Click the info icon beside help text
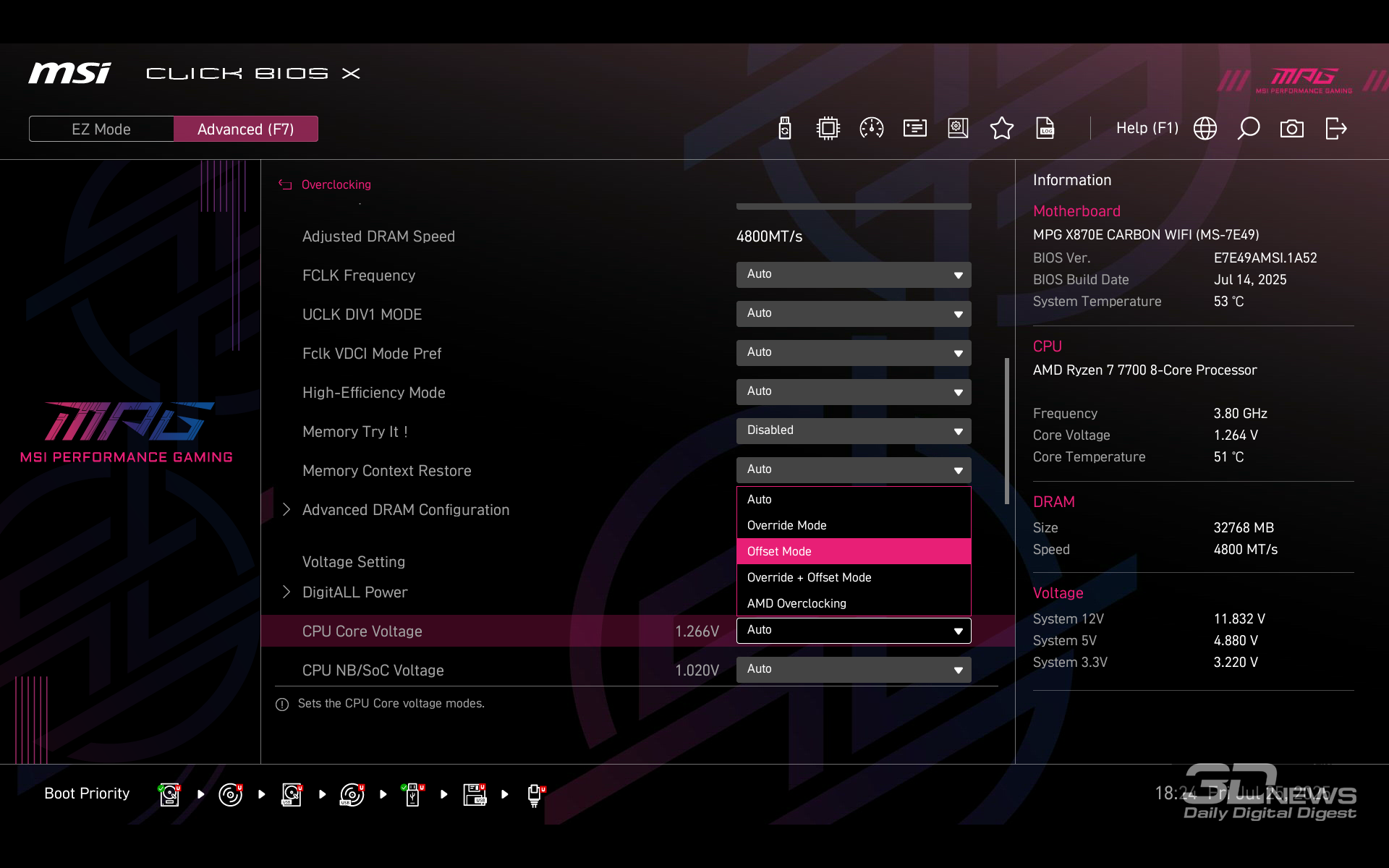Viewport: 1389px width, 868px height. (282, 705)
